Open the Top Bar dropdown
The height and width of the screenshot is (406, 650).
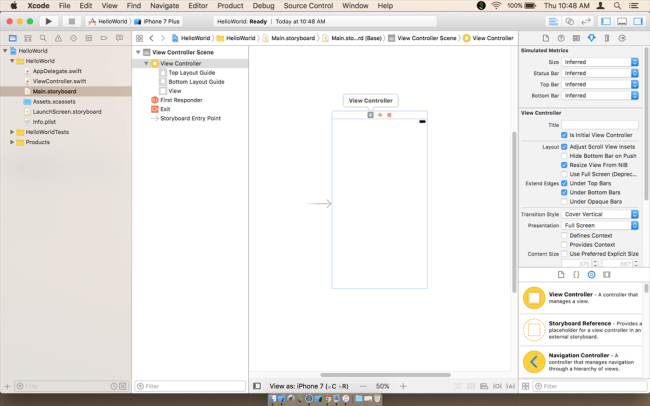[x=600, y=84]
